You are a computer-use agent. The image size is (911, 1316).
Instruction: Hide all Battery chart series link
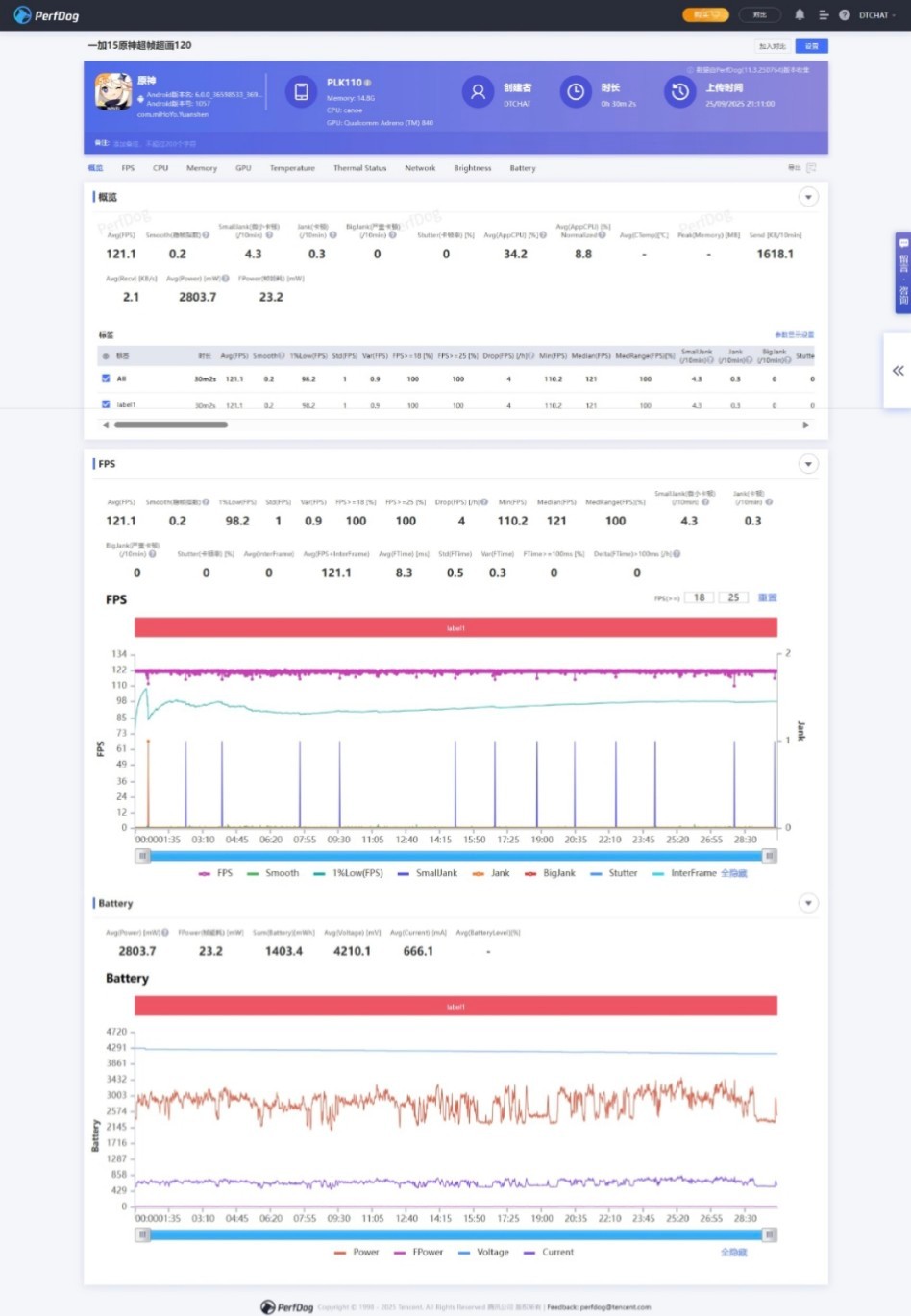click(734, 1252)
